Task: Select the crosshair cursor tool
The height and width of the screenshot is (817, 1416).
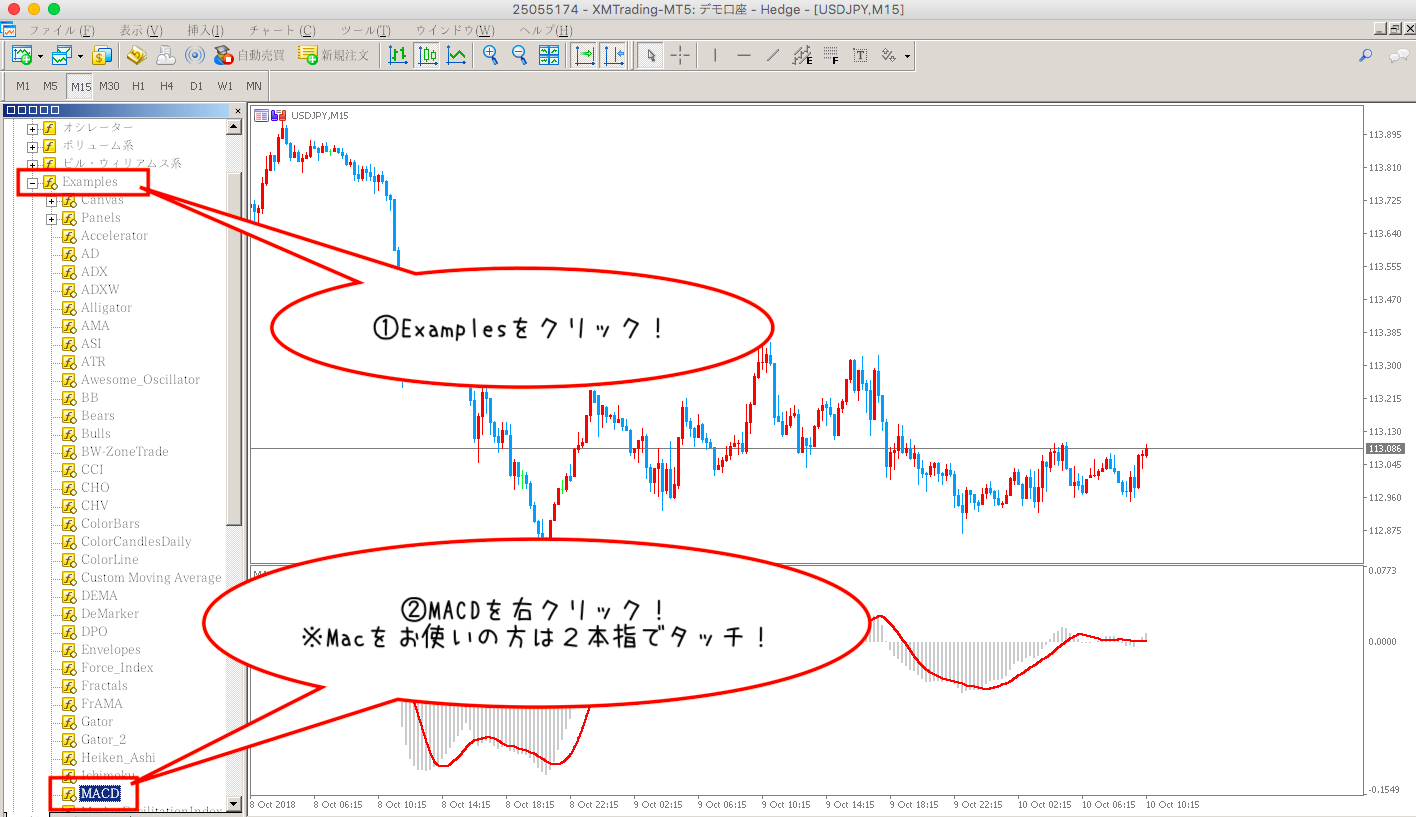Action: pyautogui.click(x=680, y=55)
